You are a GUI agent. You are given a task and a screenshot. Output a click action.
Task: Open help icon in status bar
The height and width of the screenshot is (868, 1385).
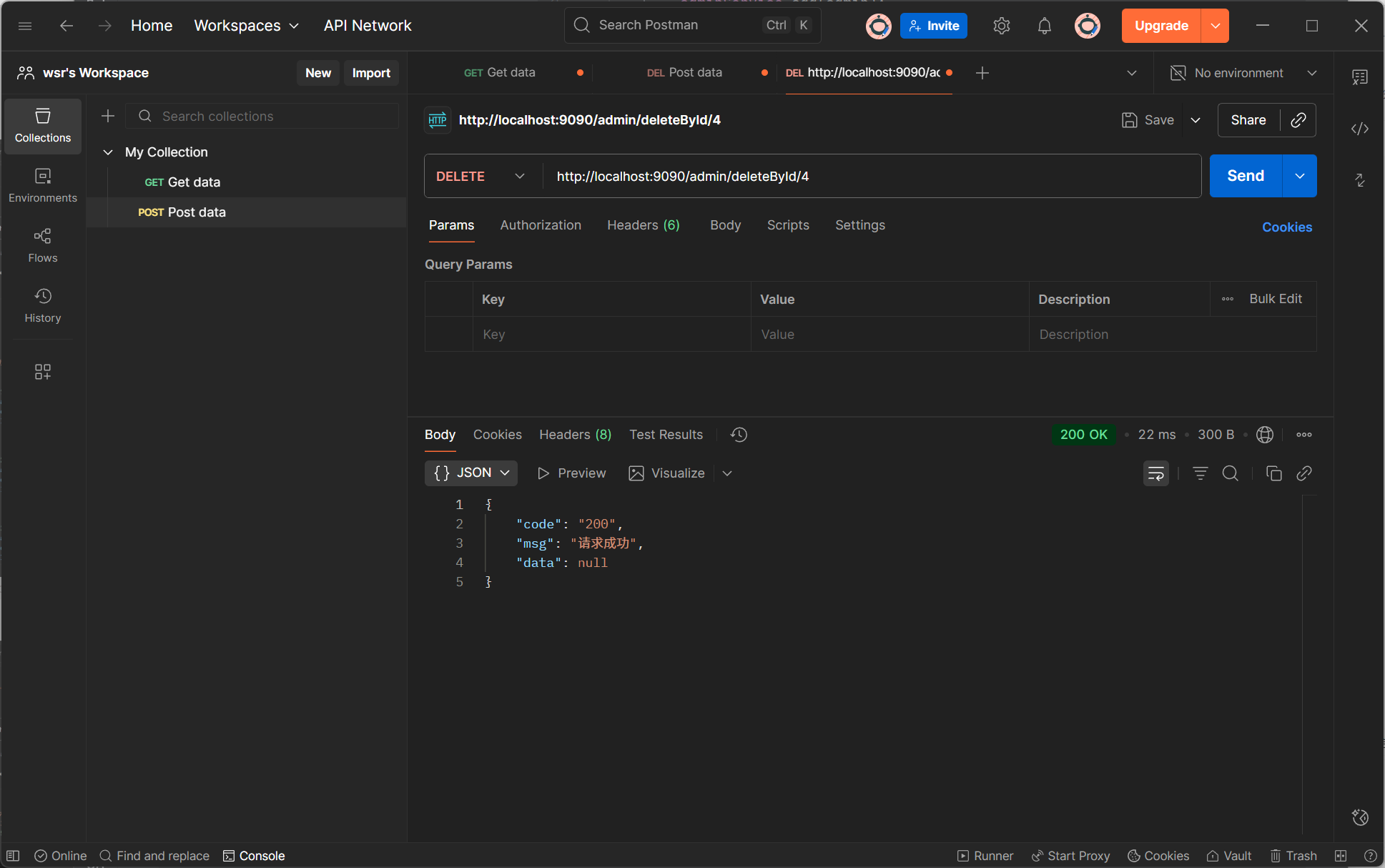(1371, 856)
